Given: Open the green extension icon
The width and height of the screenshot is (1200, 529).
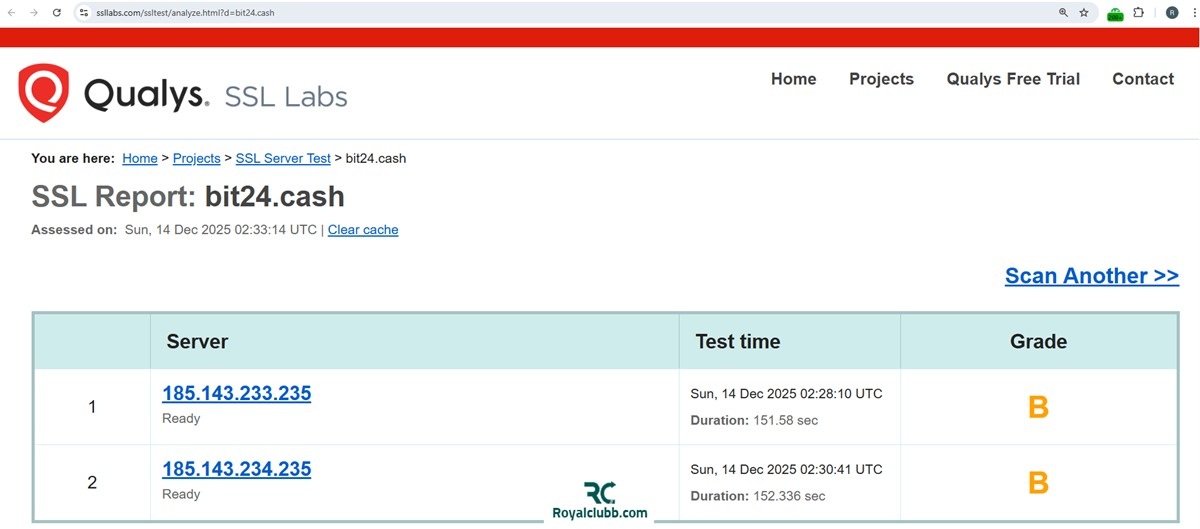Looking at the screenshot, I should coord(1115,13).
